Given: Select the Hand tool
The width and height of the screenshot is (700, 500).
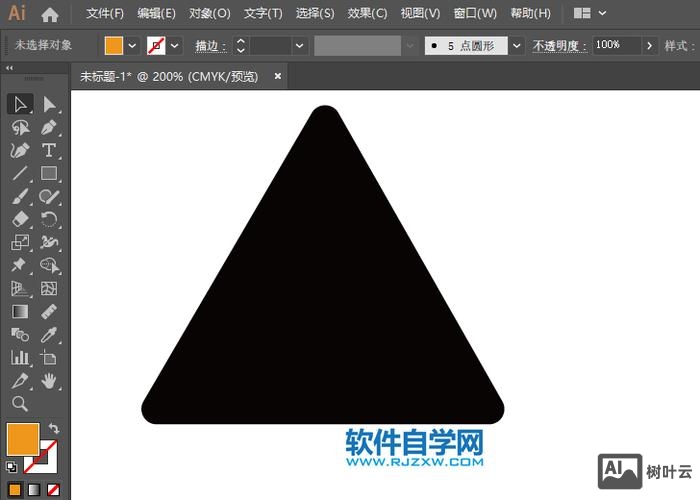Looking at the screenshot, I should click(x=49, y=381).
